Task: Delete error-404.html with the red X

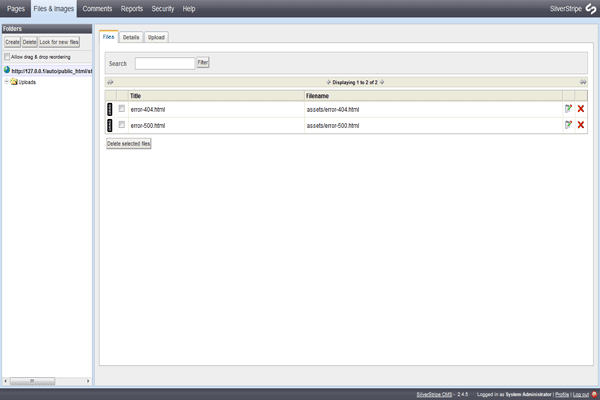Action: (x=580, y=109)
